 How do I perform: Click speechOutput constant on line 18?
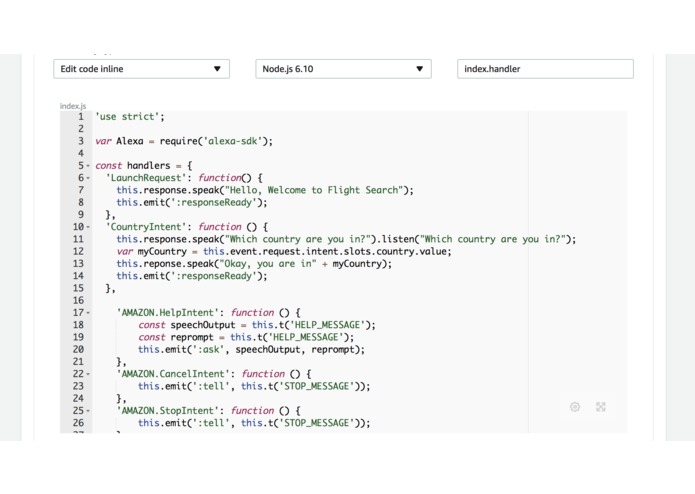point(203,325)
